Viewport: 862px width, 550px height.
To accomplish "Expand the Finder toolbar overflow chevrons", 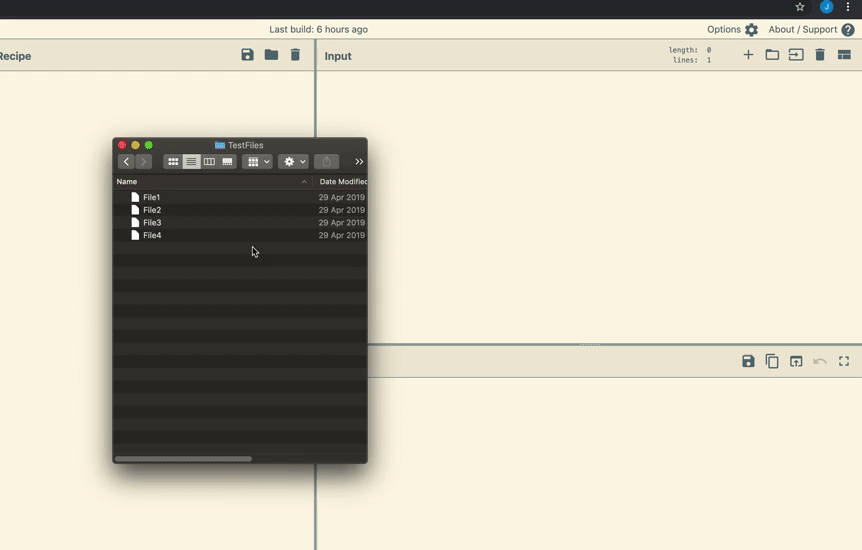I will (359, 162).
